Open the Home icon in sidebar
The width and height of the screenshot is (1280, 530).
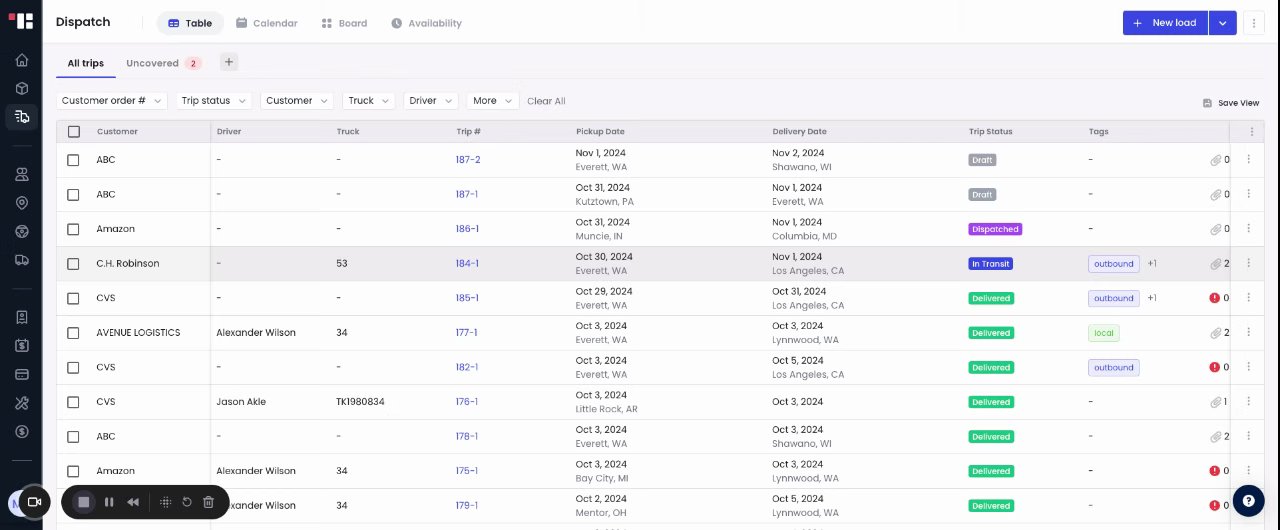point(22,60)
